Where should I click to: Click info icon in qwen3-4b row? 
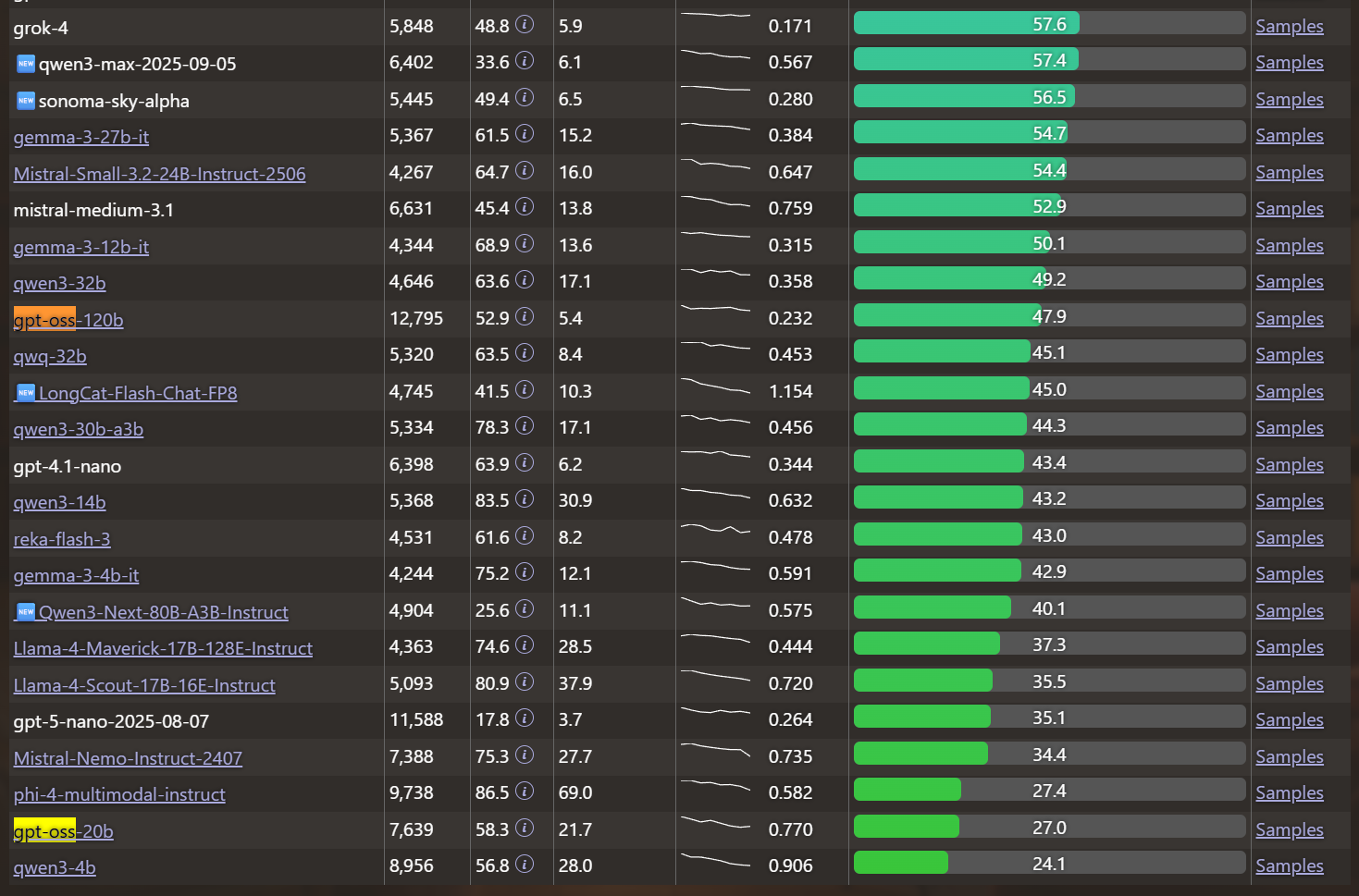[x=525, y=864]
